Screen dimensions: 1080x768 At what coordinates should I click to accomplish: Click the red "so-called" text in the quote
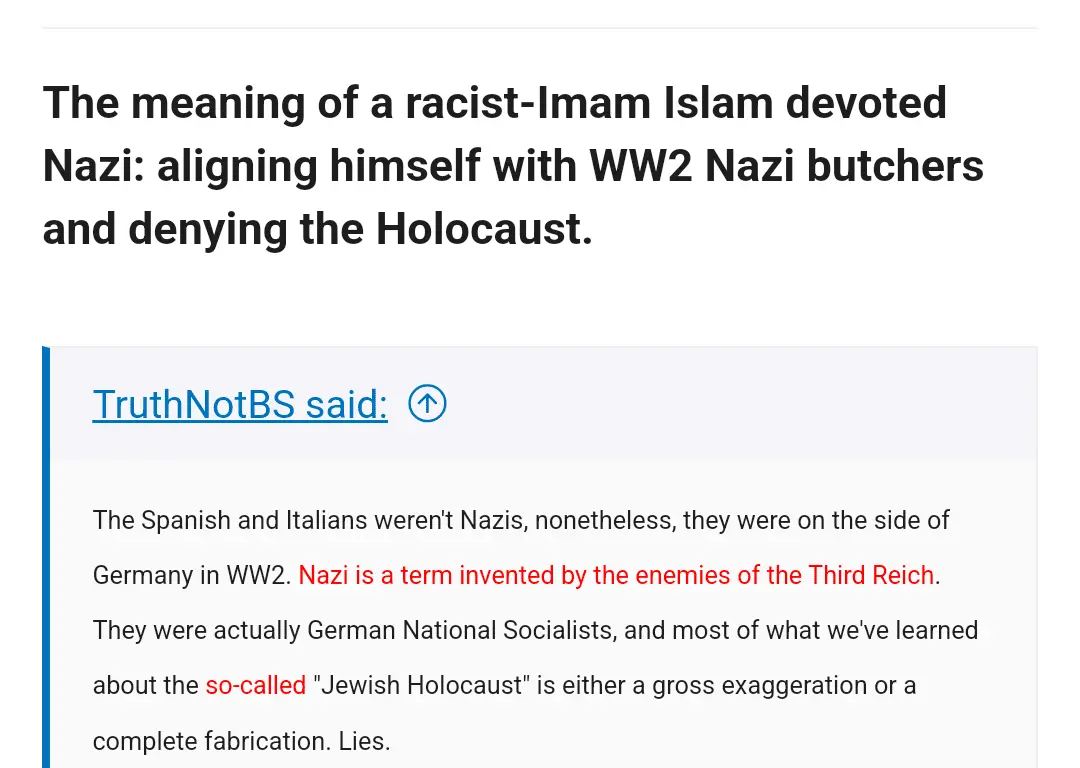(x=256, y=685)
